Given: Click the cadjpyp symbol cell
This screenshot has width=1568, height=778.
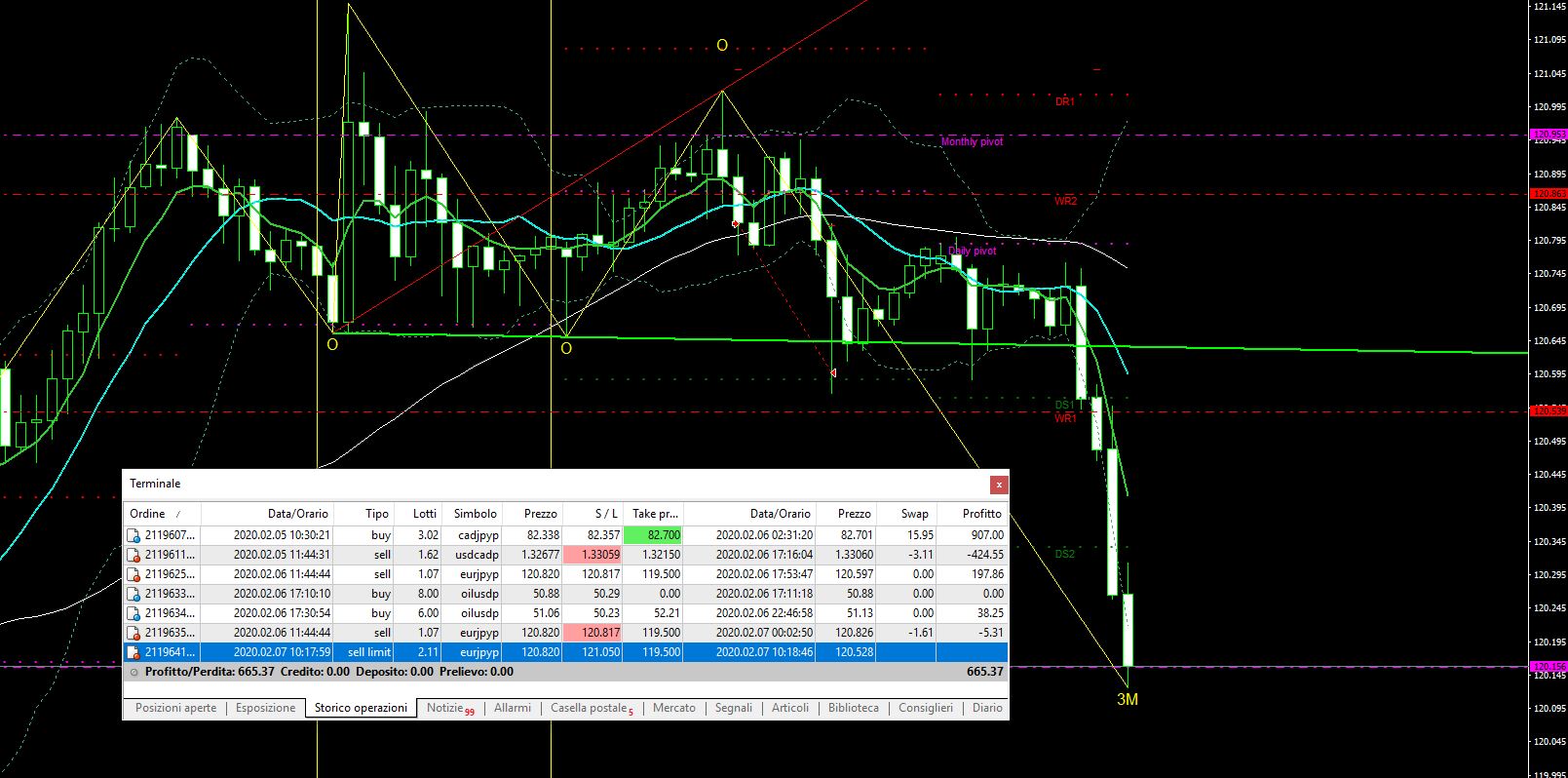Looking at the screenshot, I should coord(474,535).
